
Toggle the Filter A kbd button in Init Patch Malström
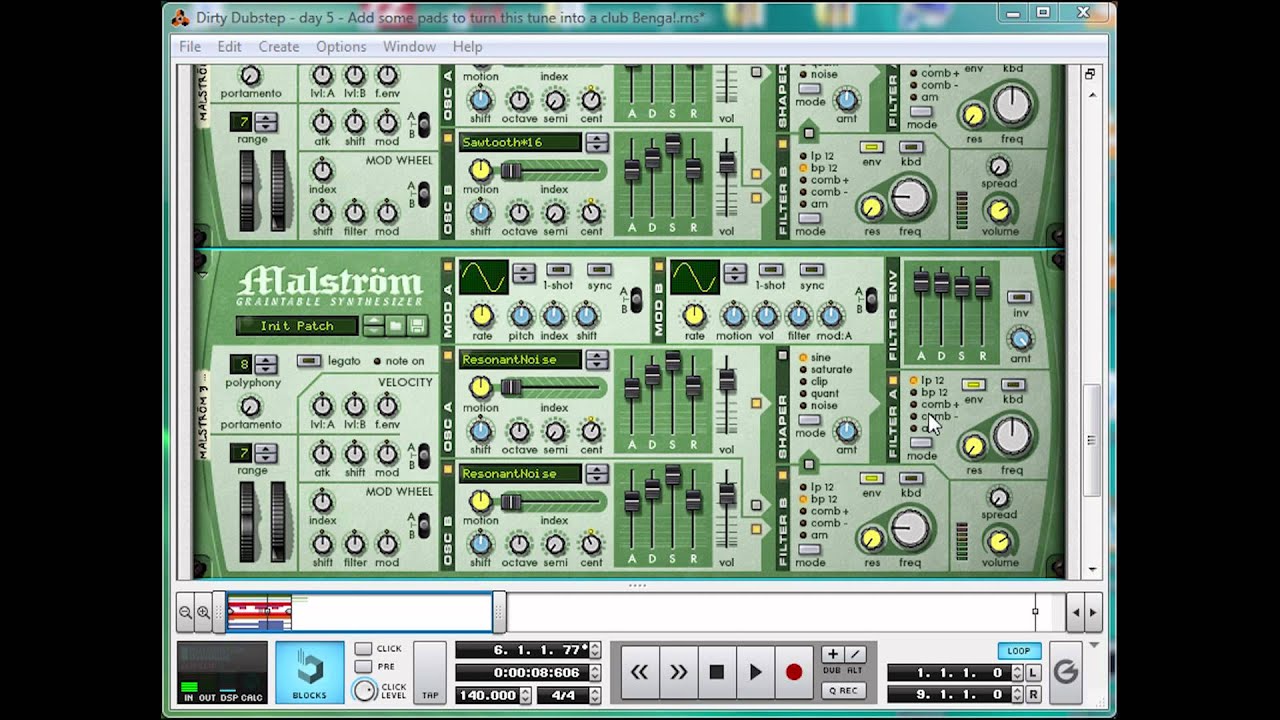(x=1013, y=385)
